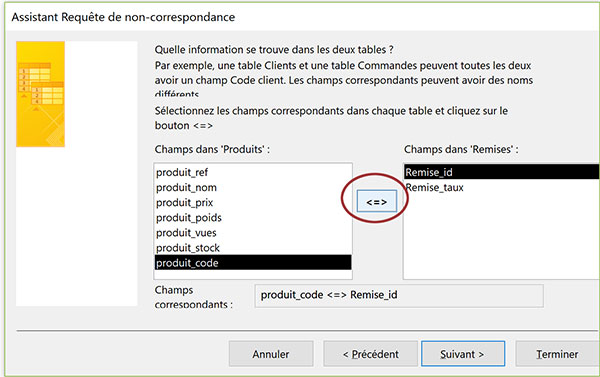Image resolution: width=600 pixels, height=377 pixels.
Task: Click the <=> match fields button
Action: (x=377, y=201)
